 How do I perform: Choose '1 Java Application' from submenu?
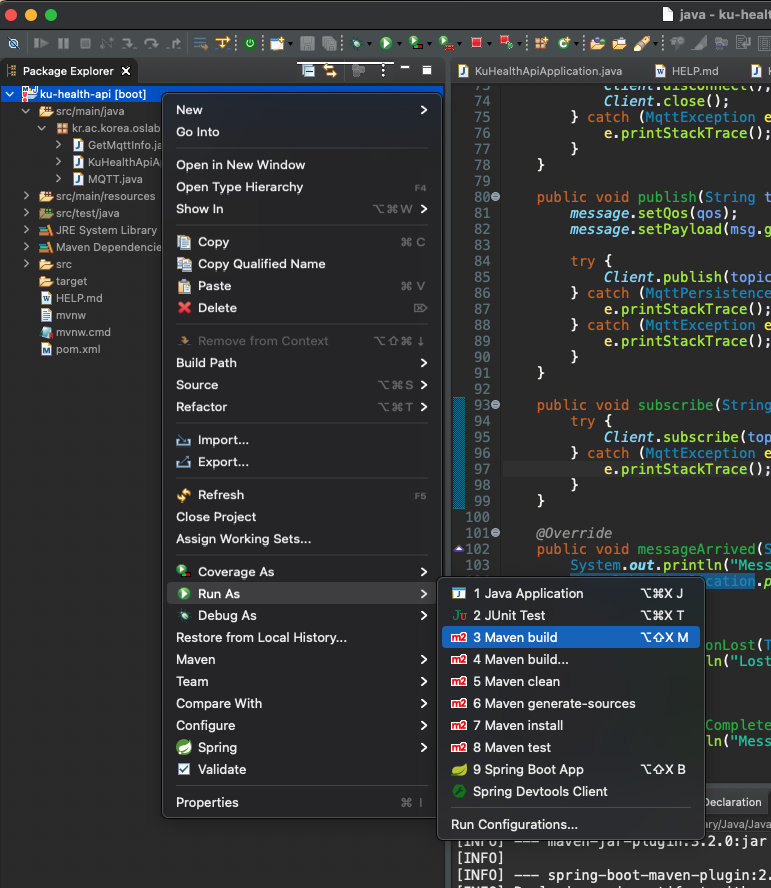pyautogui.click(x=570, y=593)
